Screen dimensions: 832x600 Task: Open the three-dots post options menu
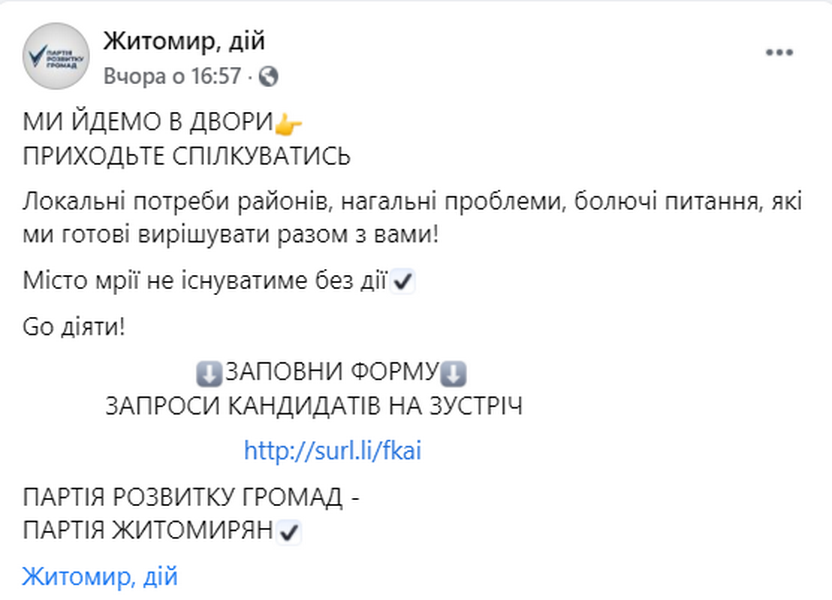(x=779, y=52)
